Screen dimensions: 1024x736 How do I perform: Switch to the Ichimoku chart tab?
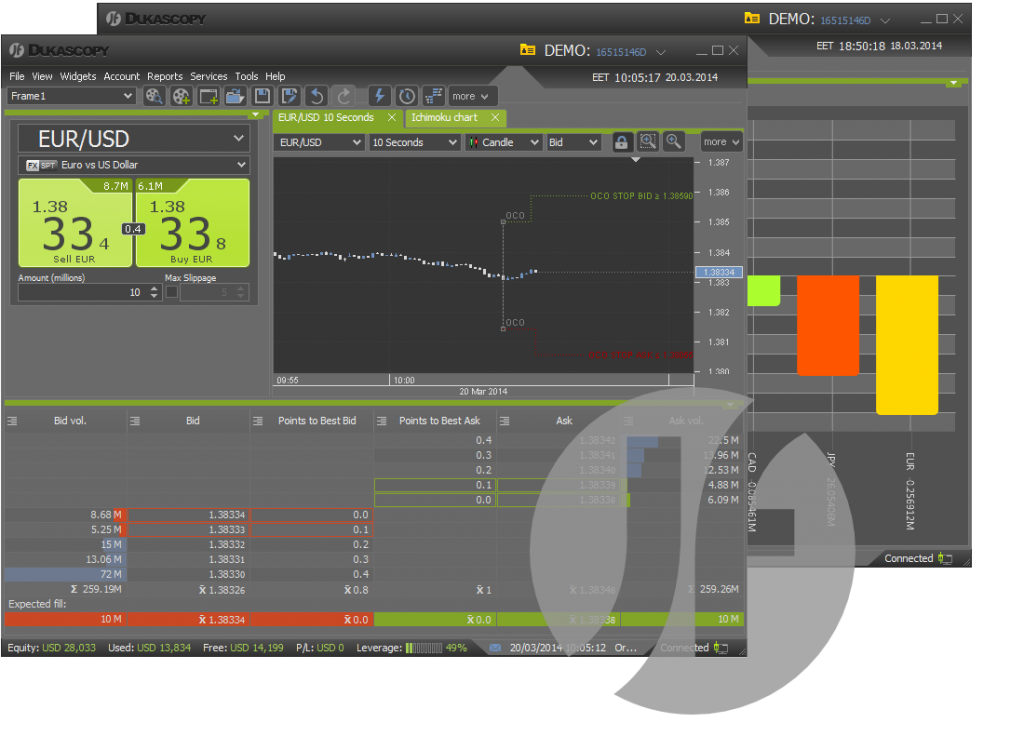point(445,118)
